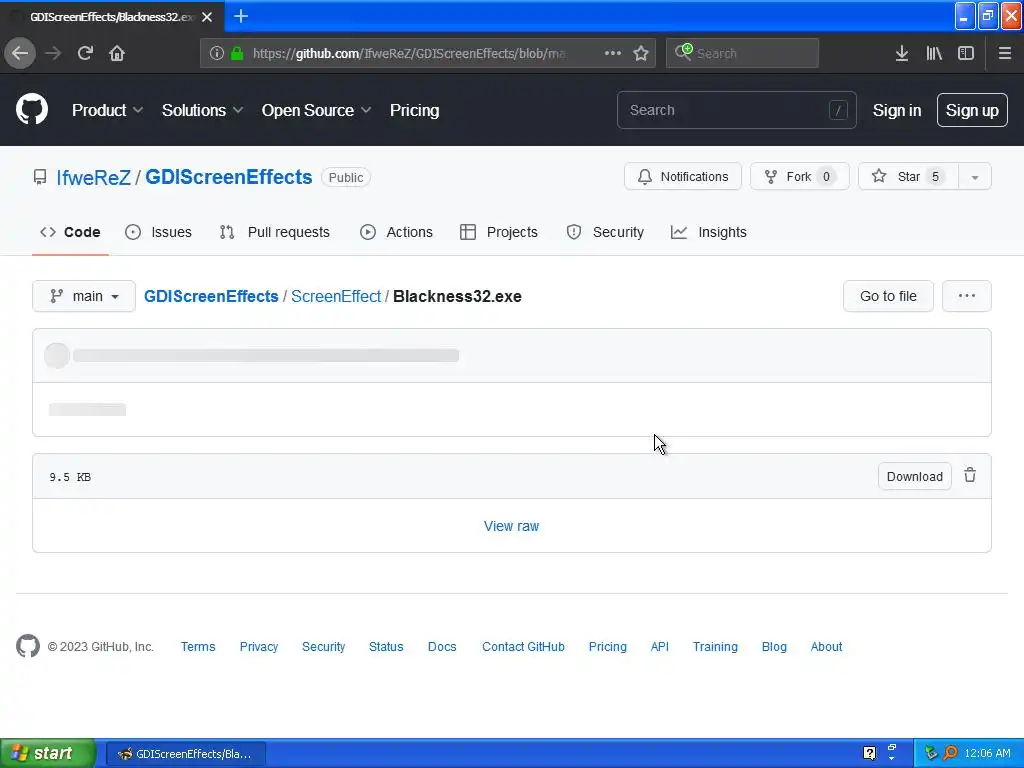Reload the page with the refresh icon
The height and width of the screenshot is (768, 1024).
coord(85,53)
